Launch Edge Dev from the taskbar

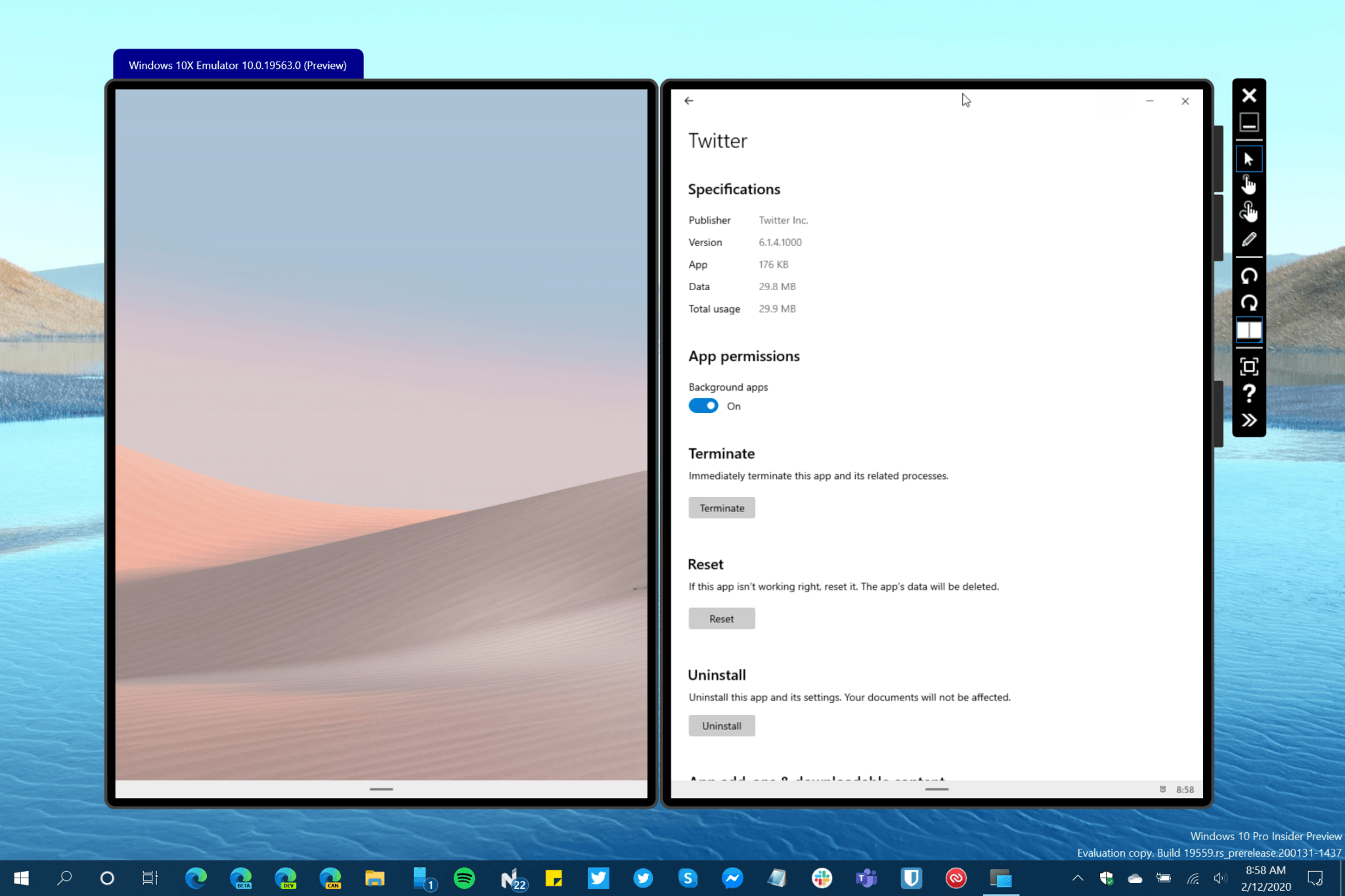(x=286, y=878)
